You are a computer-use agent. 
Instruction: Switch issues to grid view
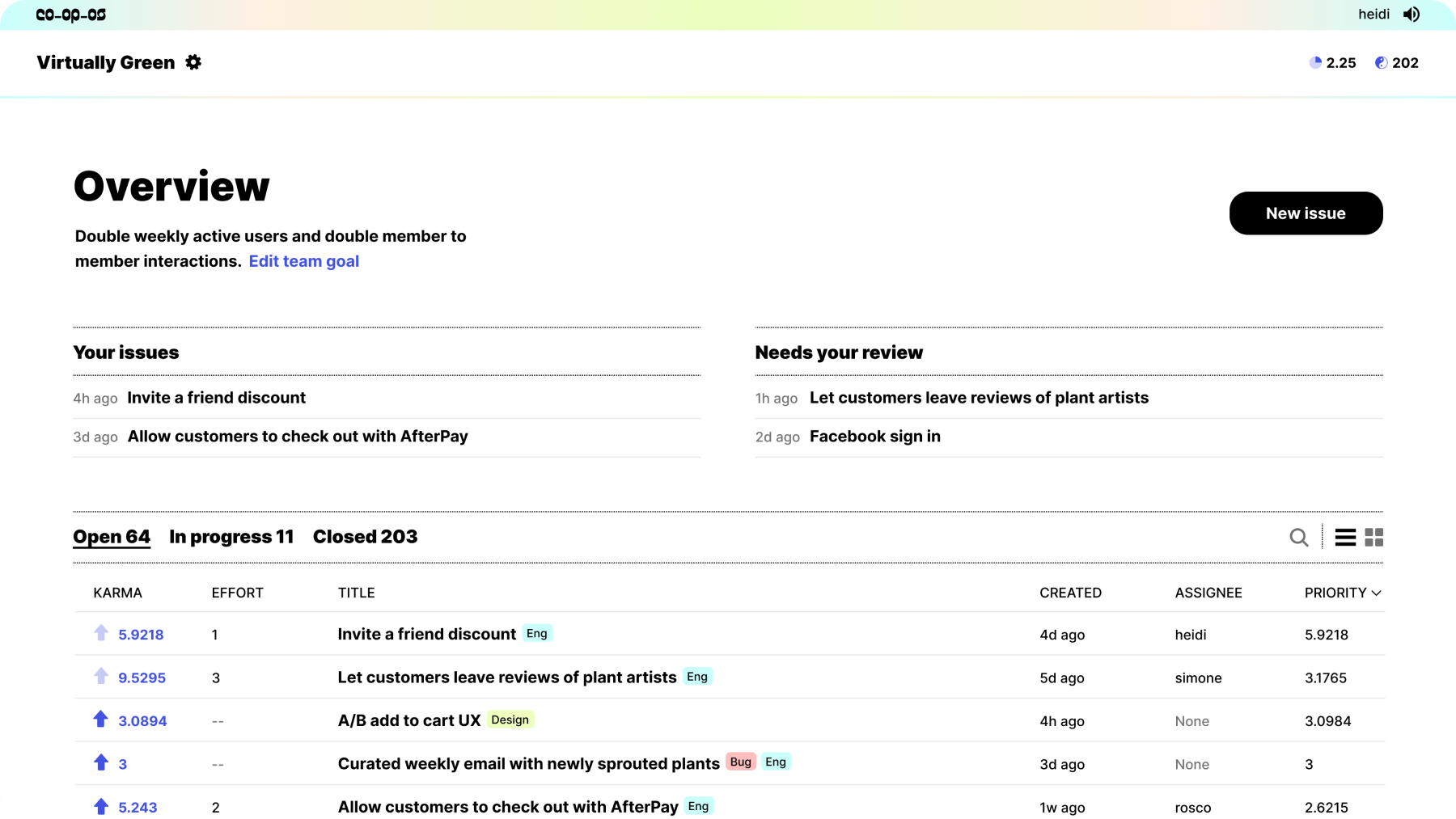tap(1373, 537)
